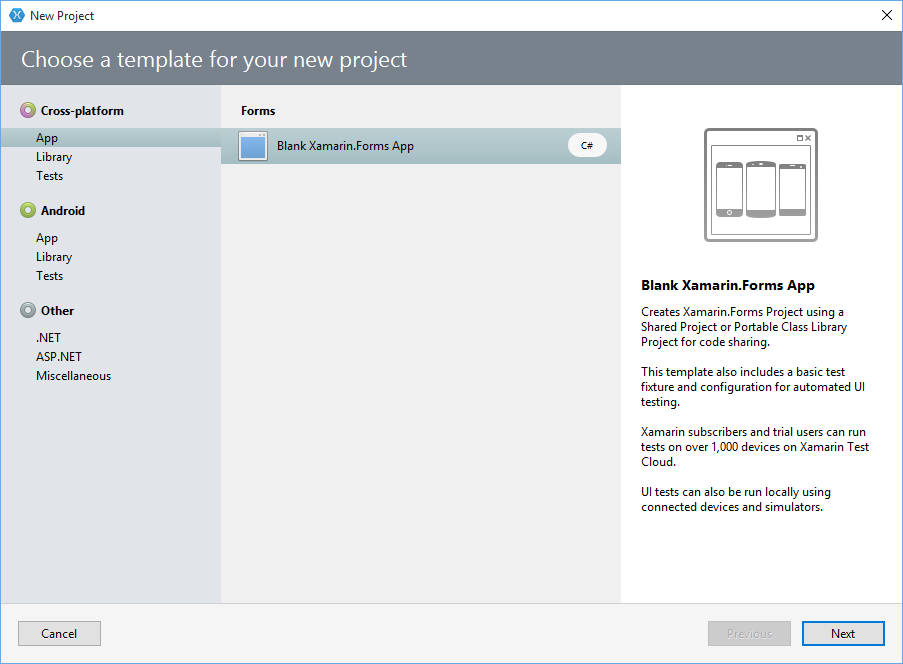This screenshot has width=903, height=664.
Task: Click the Forms section header
Action: [x=258, y=111]
